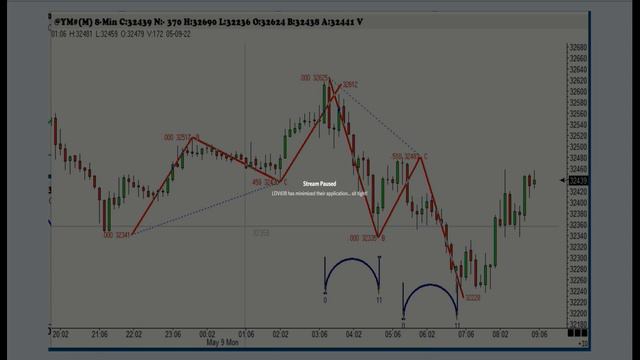Click the 09:06 time axis label
This screenshot has width=640, height=360.
click(x=539, y=335)
